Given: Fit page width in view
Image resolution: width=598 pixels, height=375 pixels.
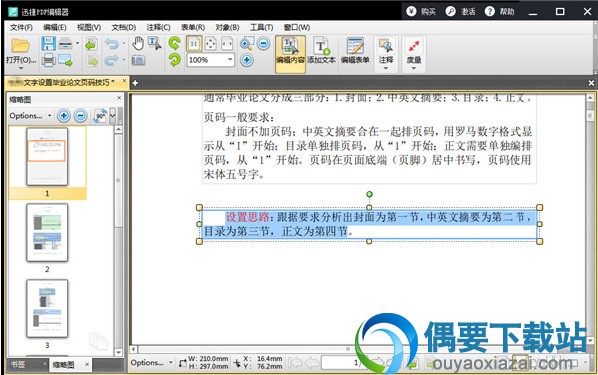Looking at the screenshot, I should point(227,44).
